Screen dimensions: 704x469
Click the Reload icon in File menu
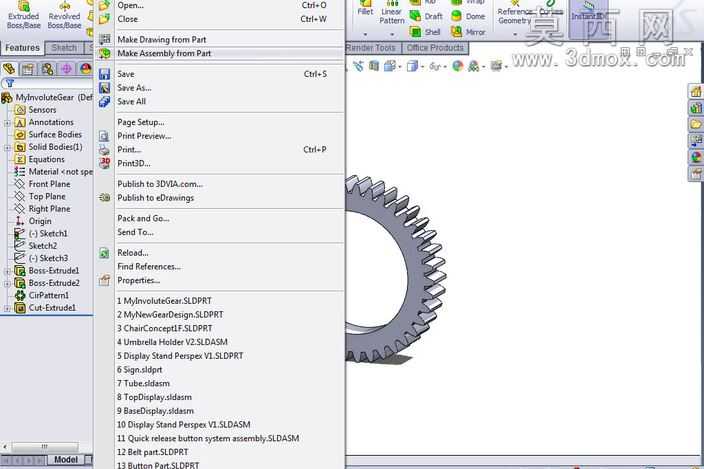(x=104, y=253)
